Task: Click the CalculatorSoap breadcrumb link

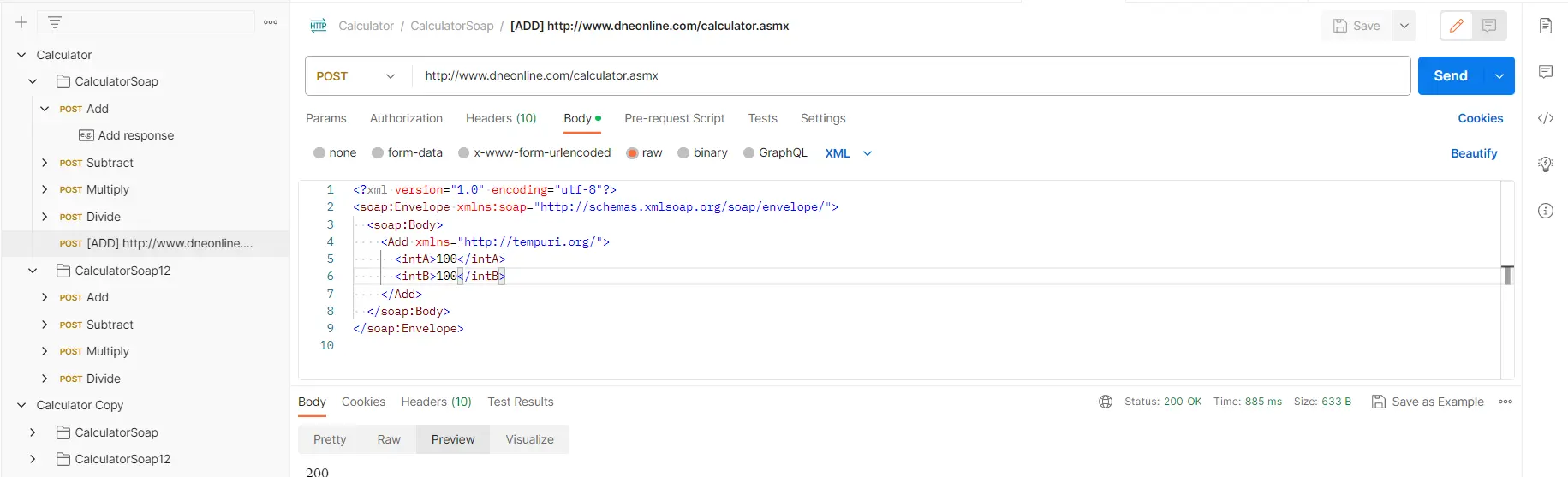Action: click(x=452, y=26)
